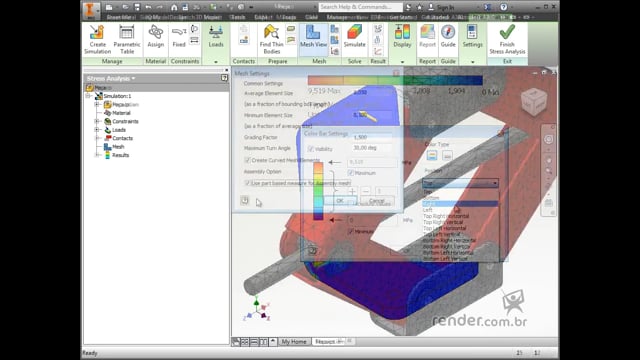The width and height of the screenshot is (640, 360).
Task: Expand the Results tree node
Action: [x=97, y=155]
